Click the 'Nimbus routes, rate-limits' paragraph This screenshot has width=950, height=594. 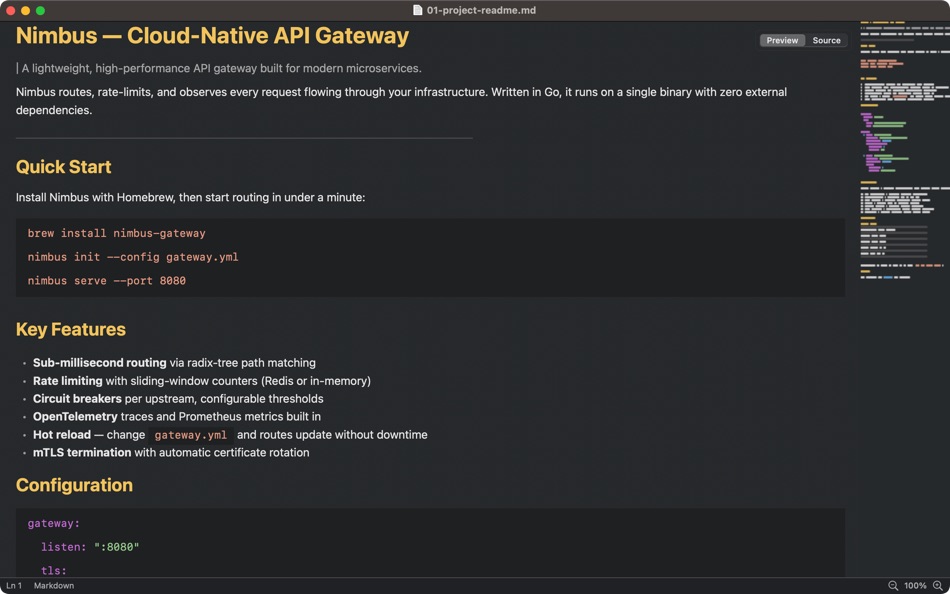(401, 101)
